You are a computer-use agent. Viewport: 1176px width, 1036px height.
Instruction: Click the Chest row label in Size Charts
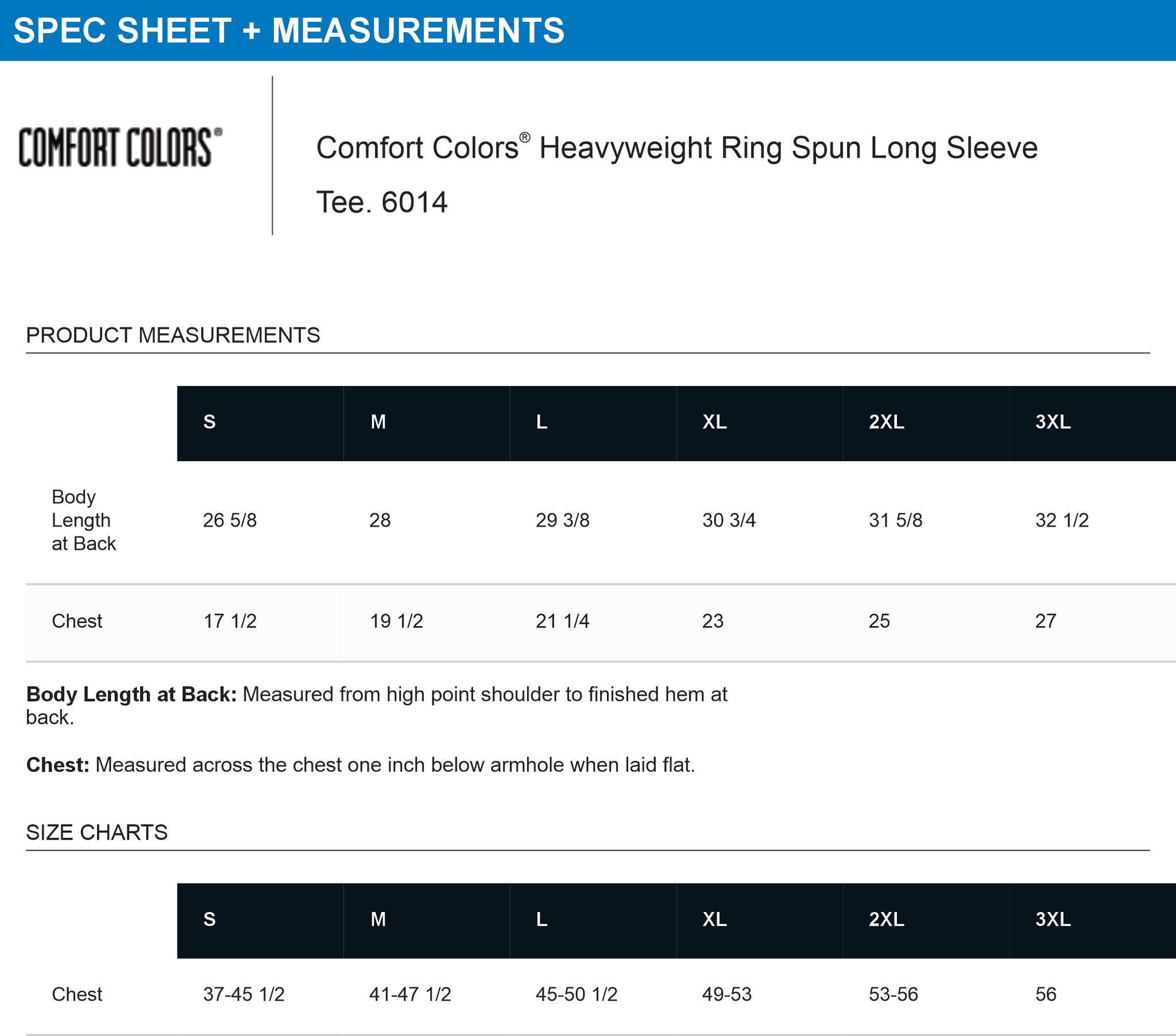pos(77,994)
